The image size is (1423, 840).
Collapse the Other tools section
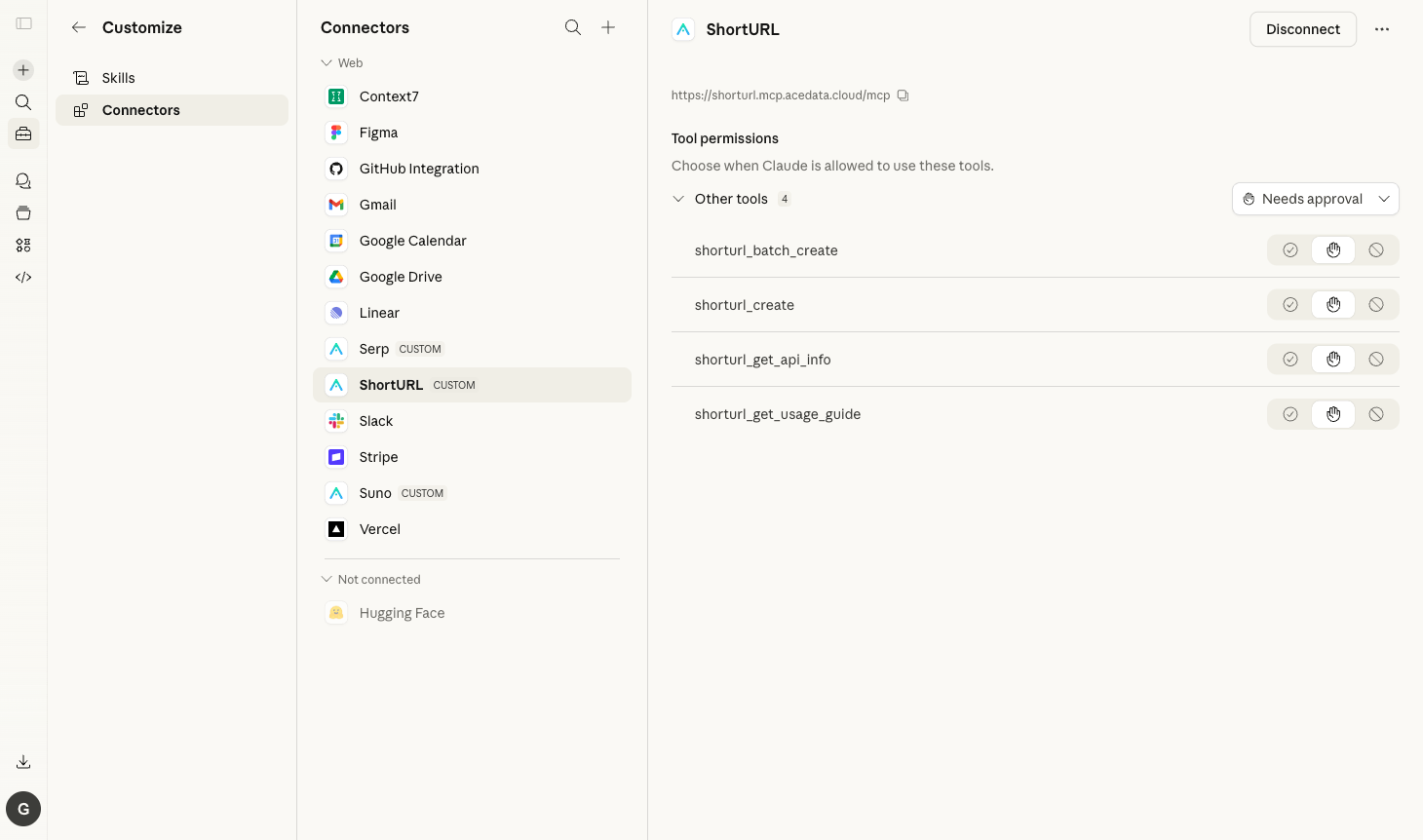point(678,199)
